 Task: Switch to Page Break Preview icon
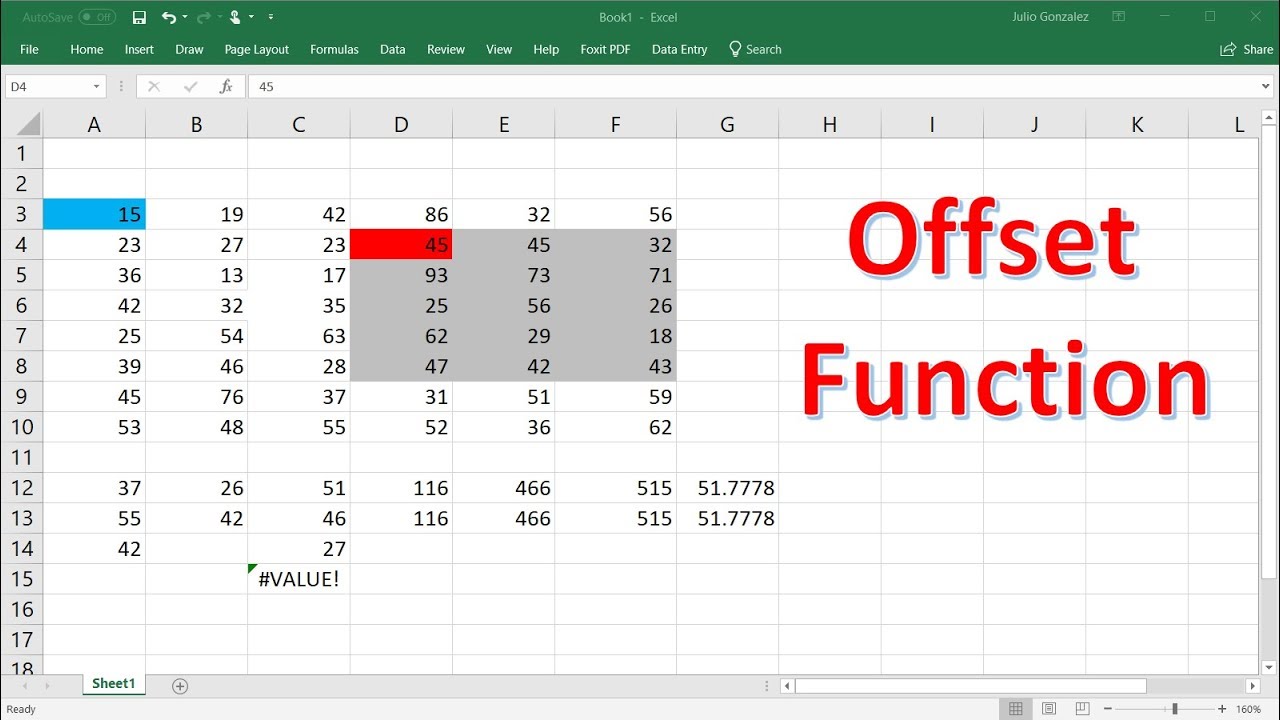1082,709
